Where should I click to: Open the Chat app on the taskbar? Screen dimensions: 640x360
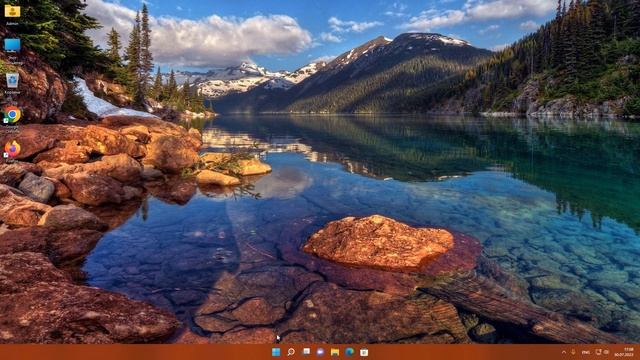320,352
